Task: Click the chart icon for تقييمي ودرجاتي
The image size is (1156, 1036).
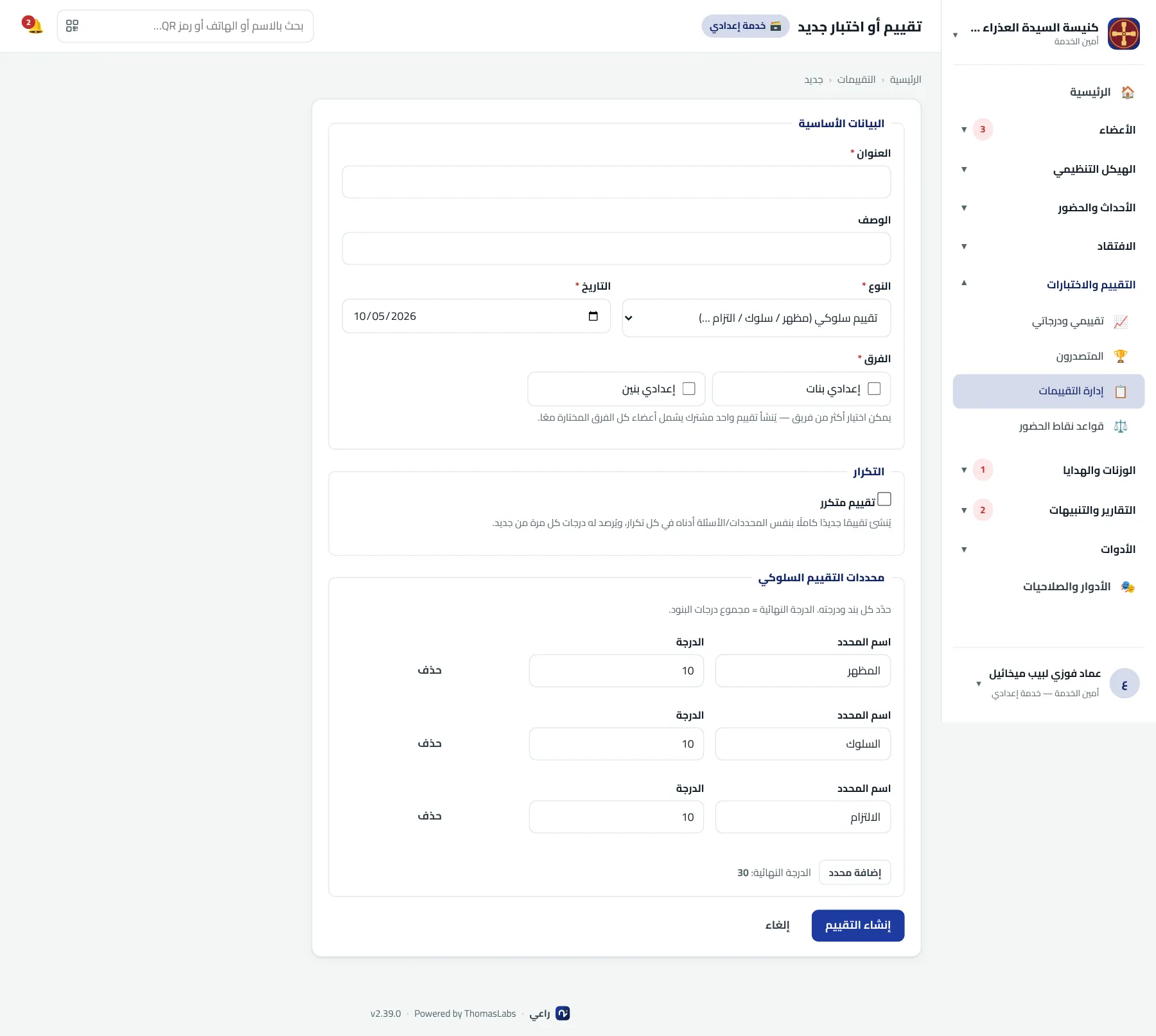Action: [1121, 321]
